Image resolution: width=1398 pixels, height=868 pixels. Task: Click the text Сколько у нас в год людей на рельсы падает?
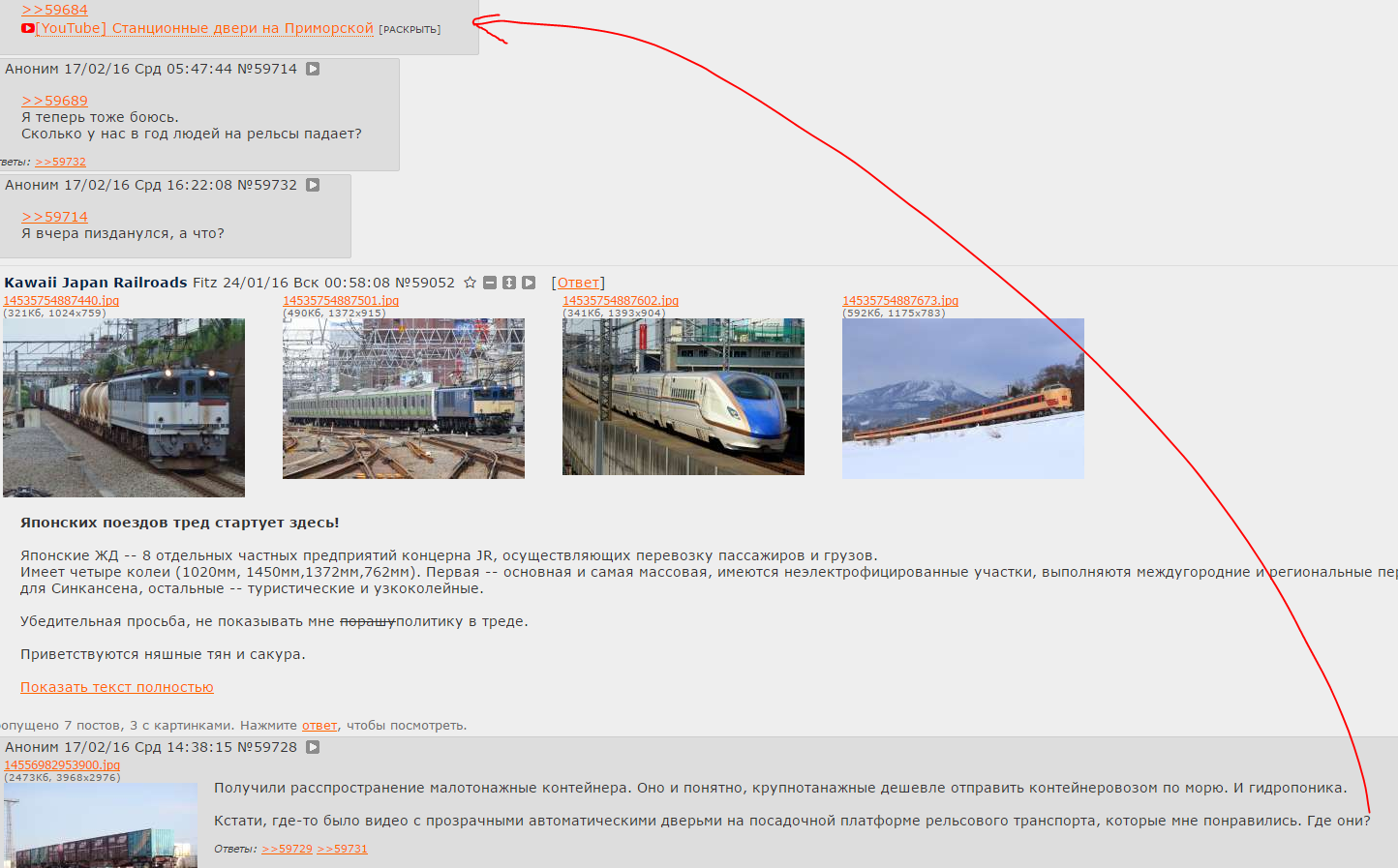click(x=192, y=134)
